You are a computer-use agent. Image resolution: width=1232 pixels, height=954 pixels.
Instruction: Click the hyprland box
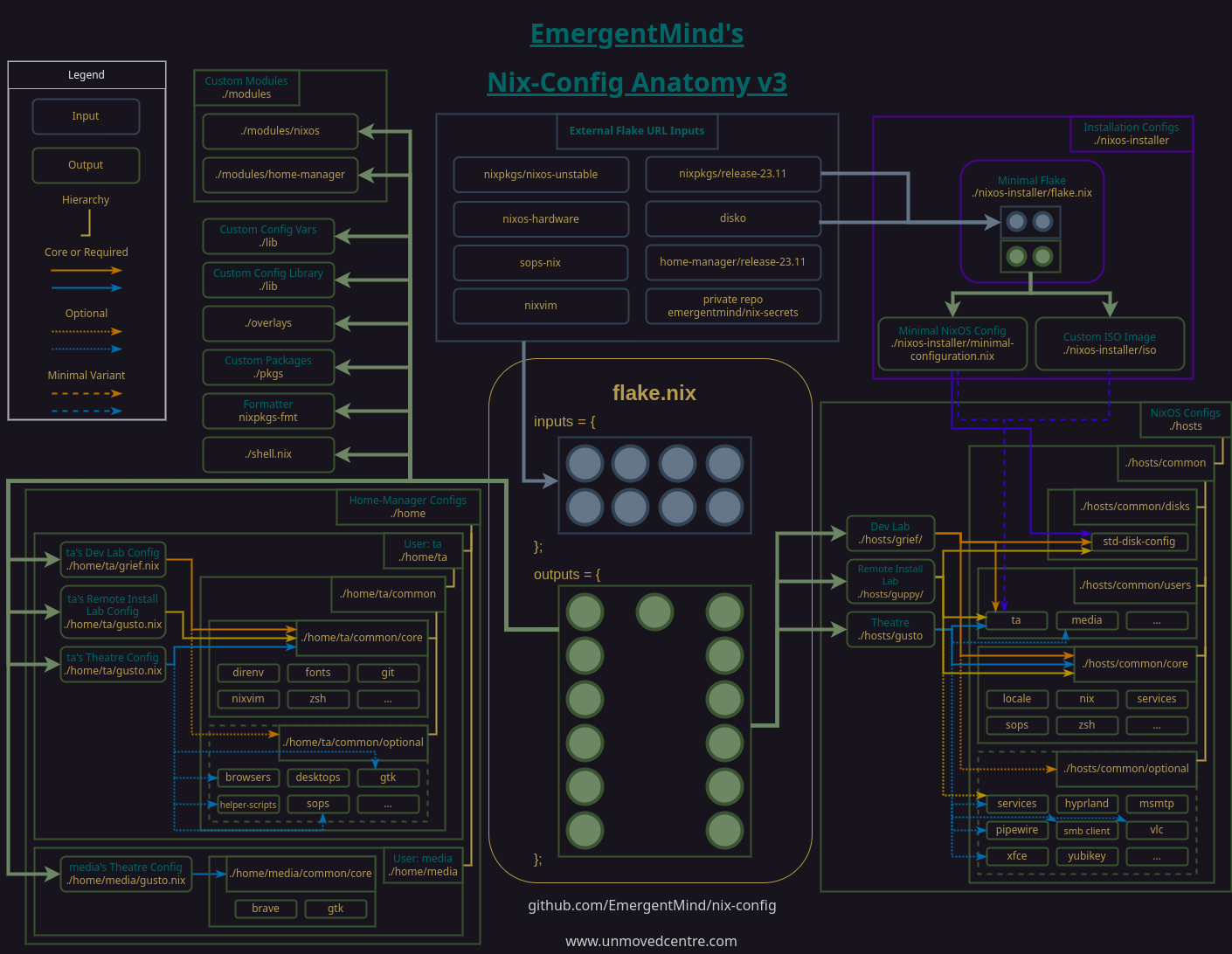click(1087, 804)
